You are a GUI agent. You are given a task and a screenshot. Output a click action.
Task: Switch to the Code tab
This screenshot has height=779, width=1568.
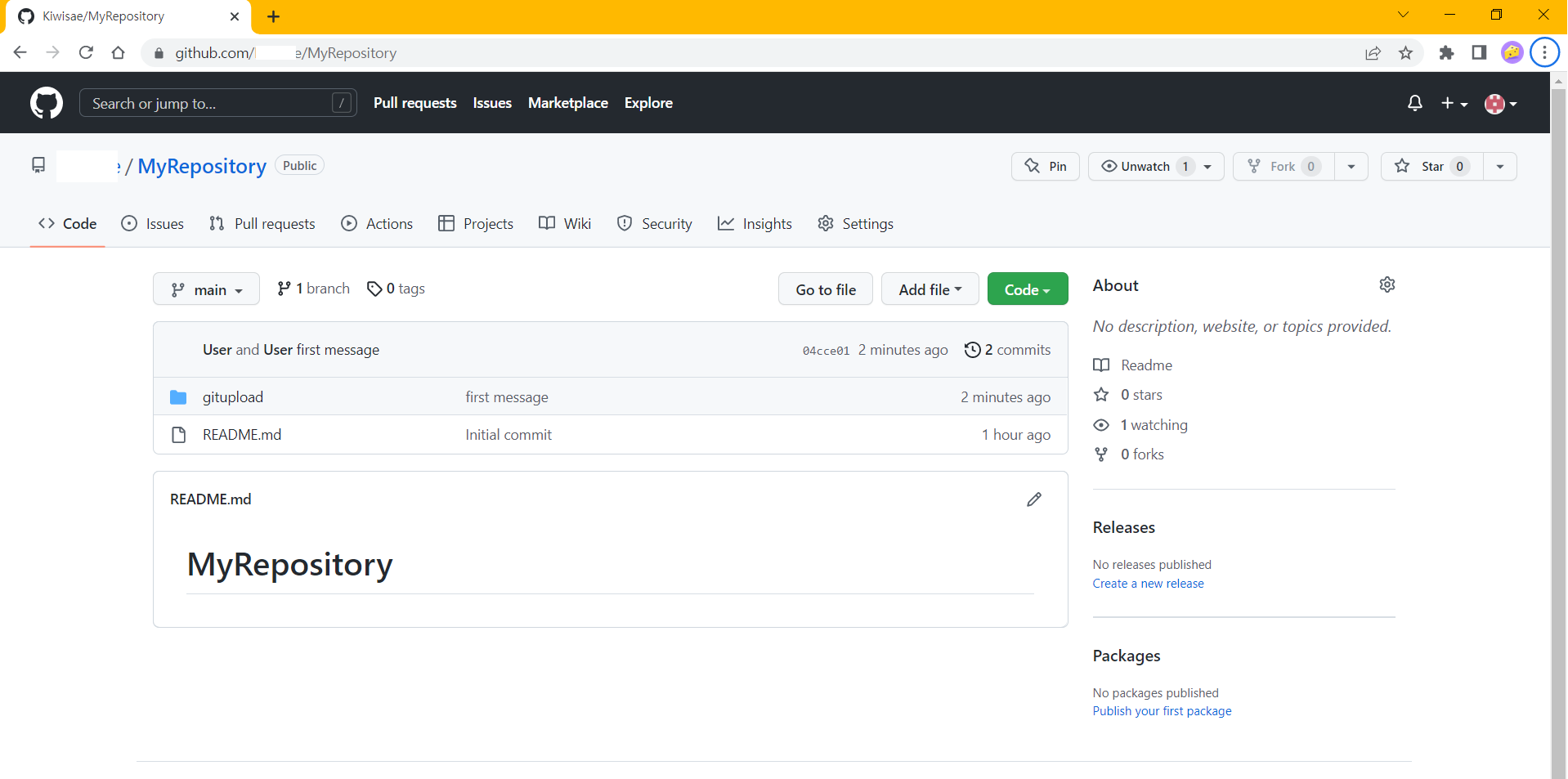coord(68,223)
